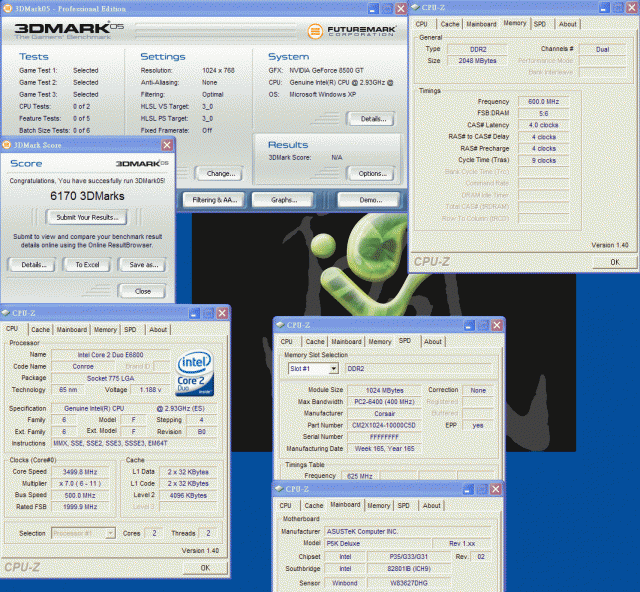Minimize the CPU-Z CPU tab window
This screenshot has width=640, height=592.
195,313
